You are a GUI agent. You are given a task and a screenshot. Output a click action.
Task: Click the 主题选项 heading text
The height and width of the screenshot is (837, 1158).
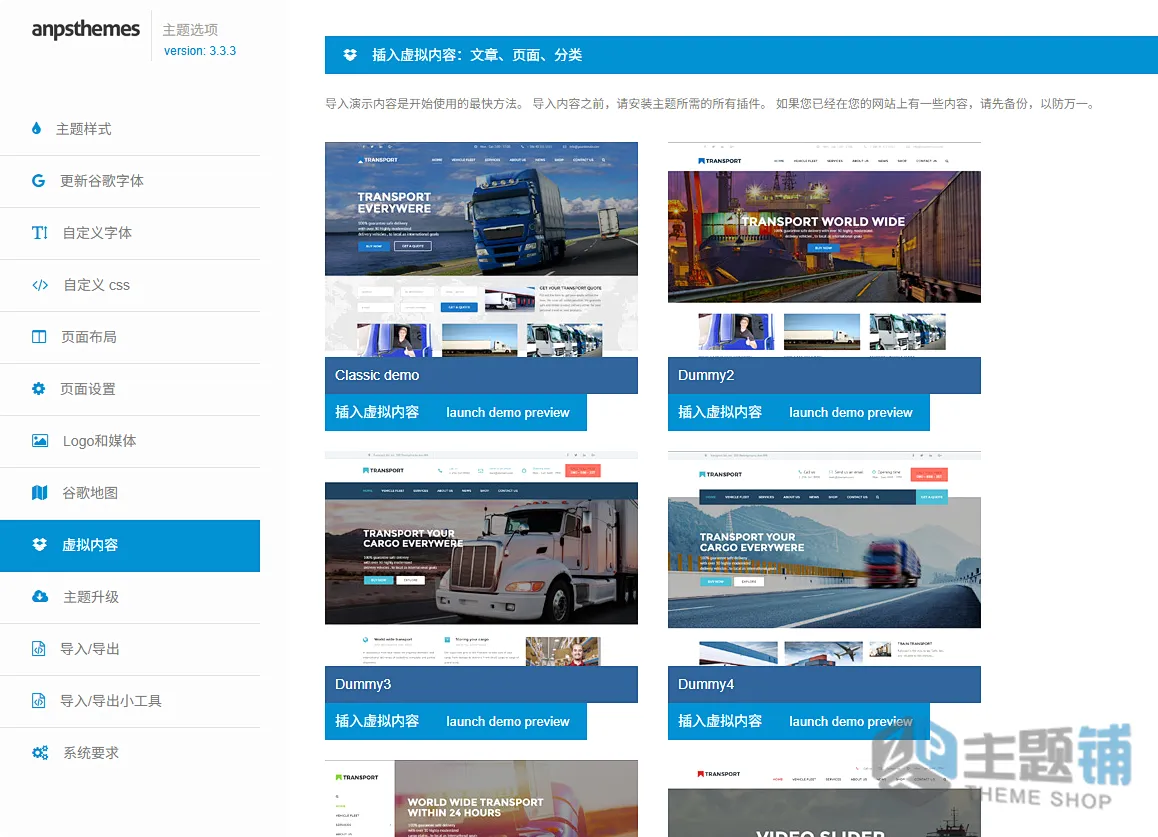(190, 30)
